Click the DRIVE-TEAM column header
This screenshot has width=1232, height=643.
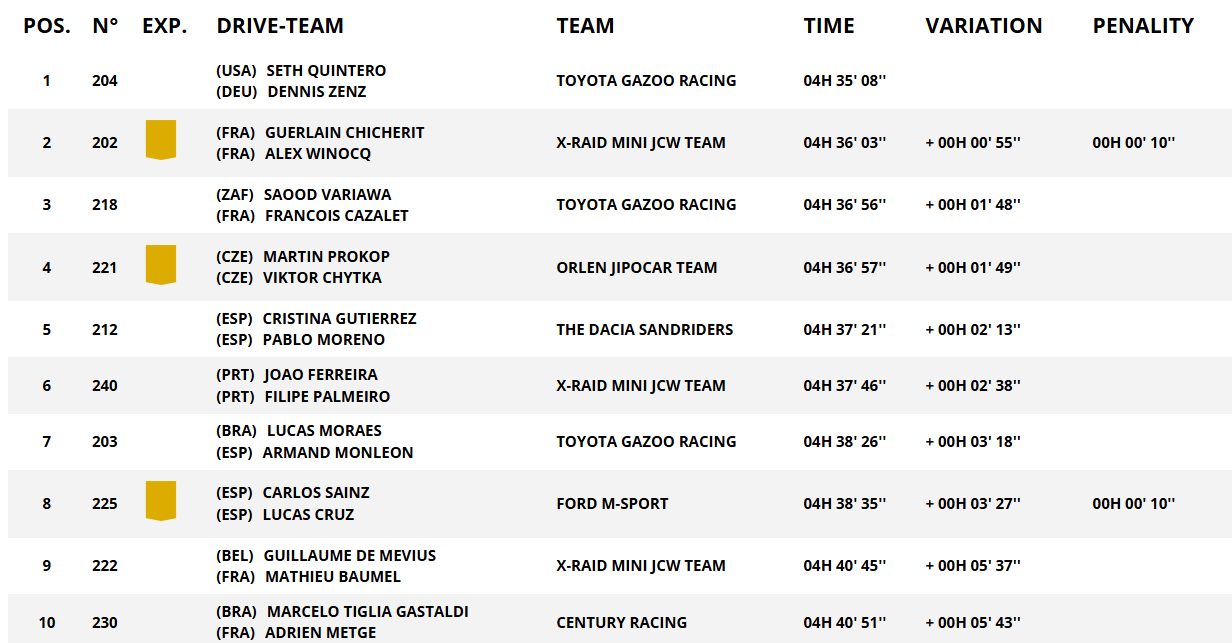pyautogui.click(x=280, y=26)
